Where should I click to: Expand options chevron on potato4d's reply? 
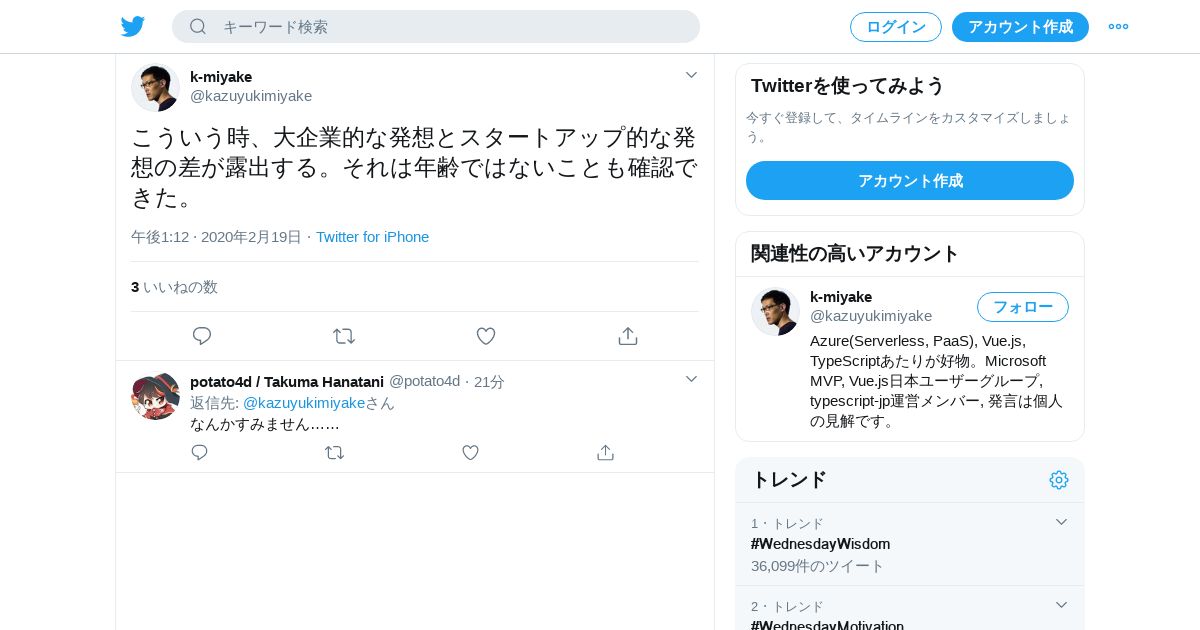pyautogui.click(x=691, y=379)
